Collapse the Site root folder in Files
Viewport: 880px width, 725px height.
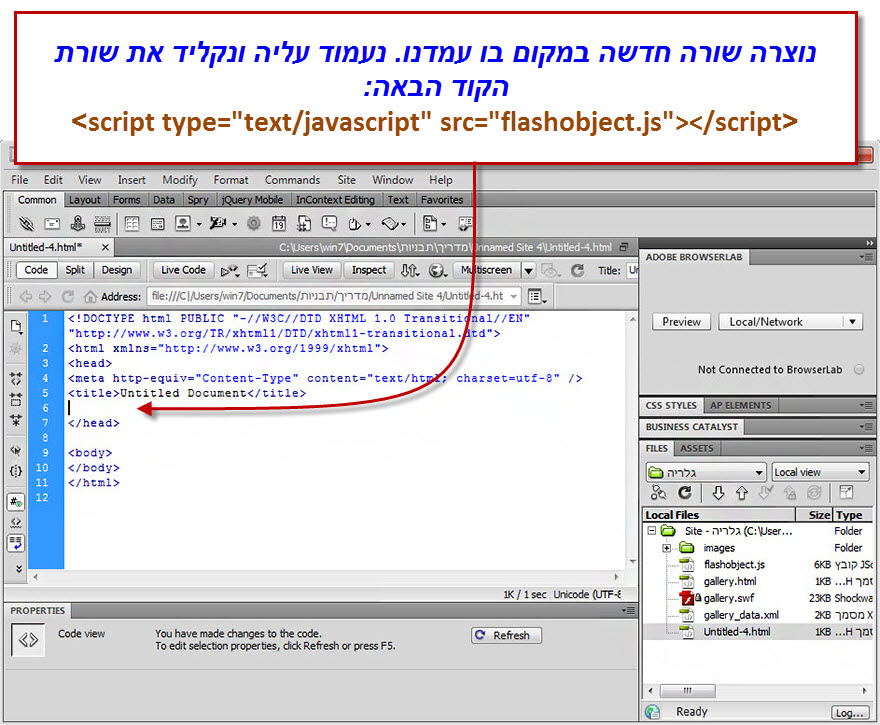pyautogui.click(x=652, y=531)
